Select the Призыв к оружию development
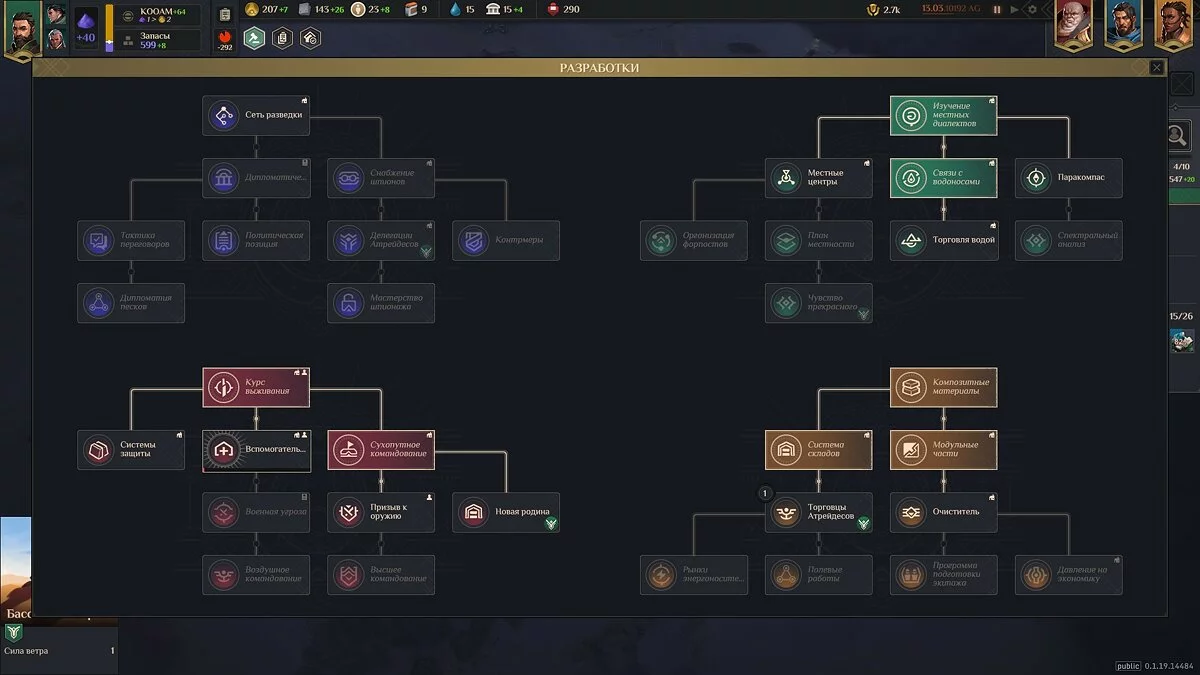Screen dimensions: 1200x675 coord(381,512)
